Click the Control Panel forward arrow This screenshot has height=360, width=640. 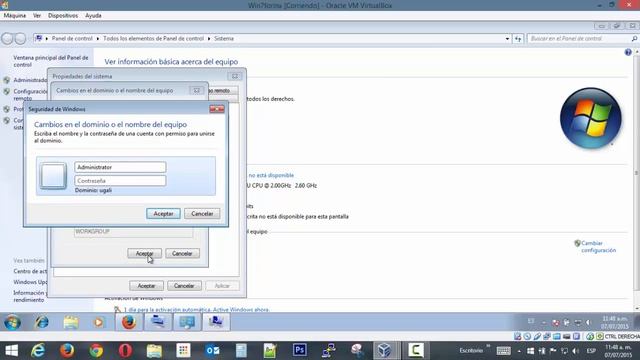pos(20,38)
